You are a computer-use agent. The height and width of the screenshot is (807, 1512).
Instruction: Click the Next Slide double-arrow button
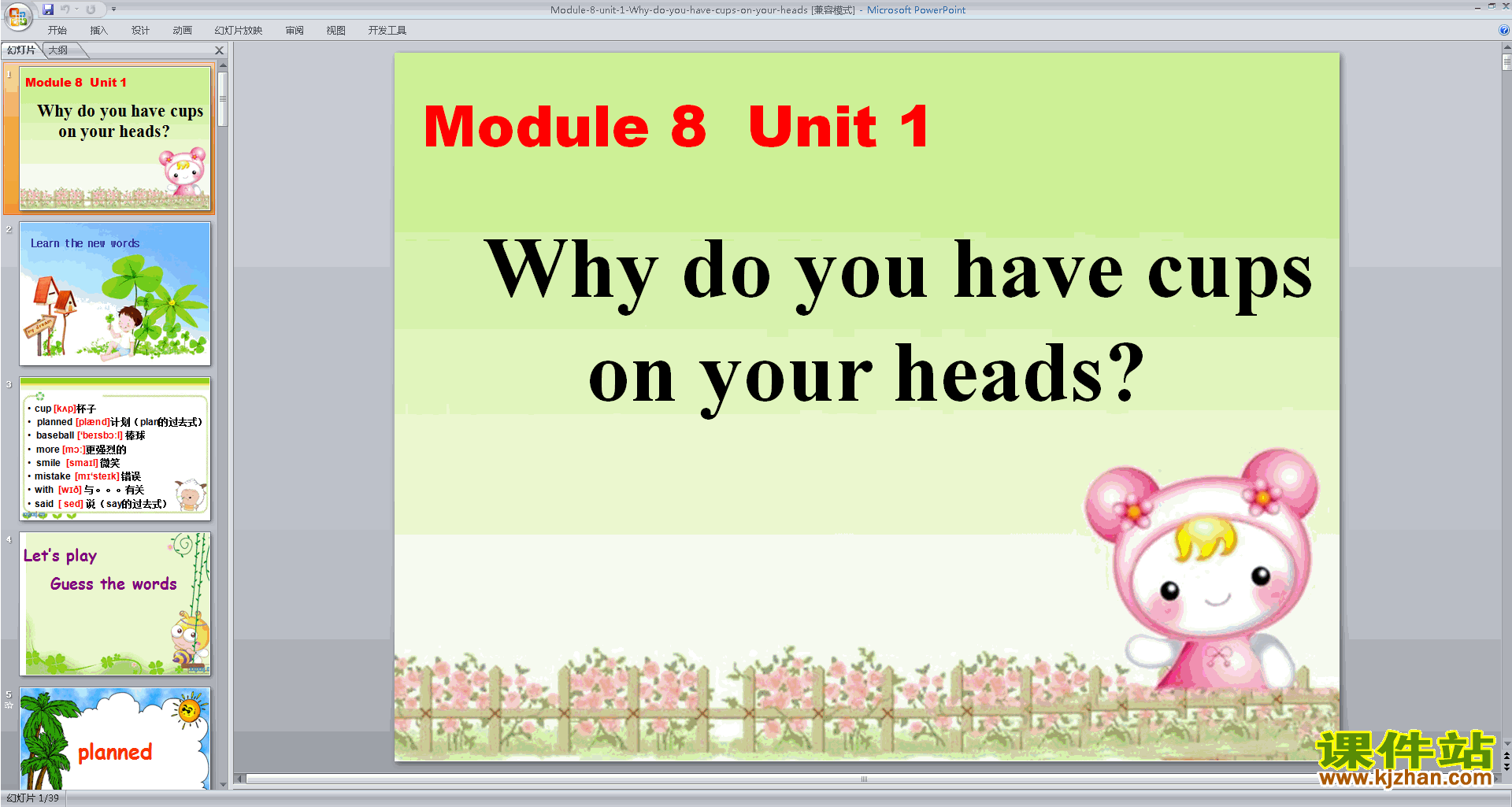1506,768
